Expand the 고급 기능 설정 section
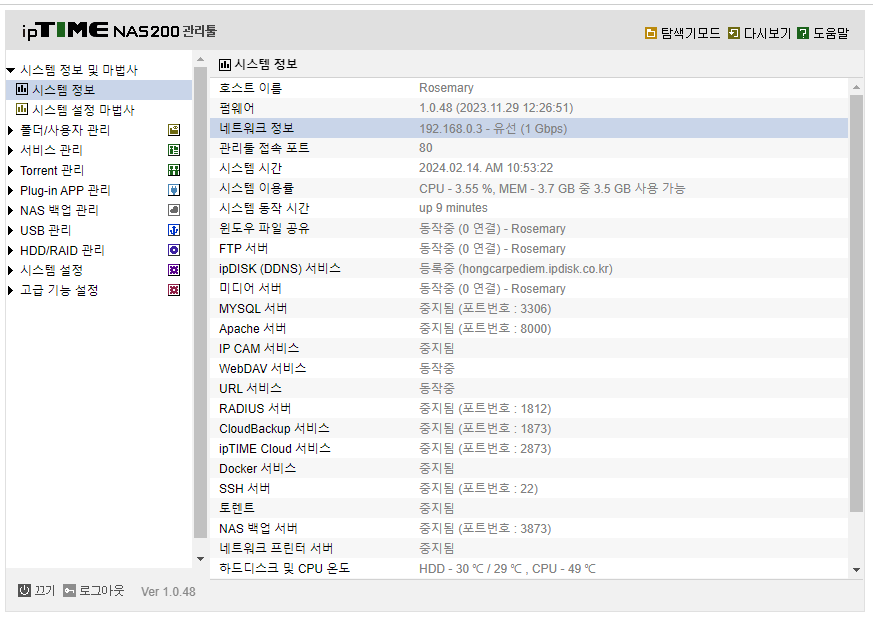 [x=10, y=291]
